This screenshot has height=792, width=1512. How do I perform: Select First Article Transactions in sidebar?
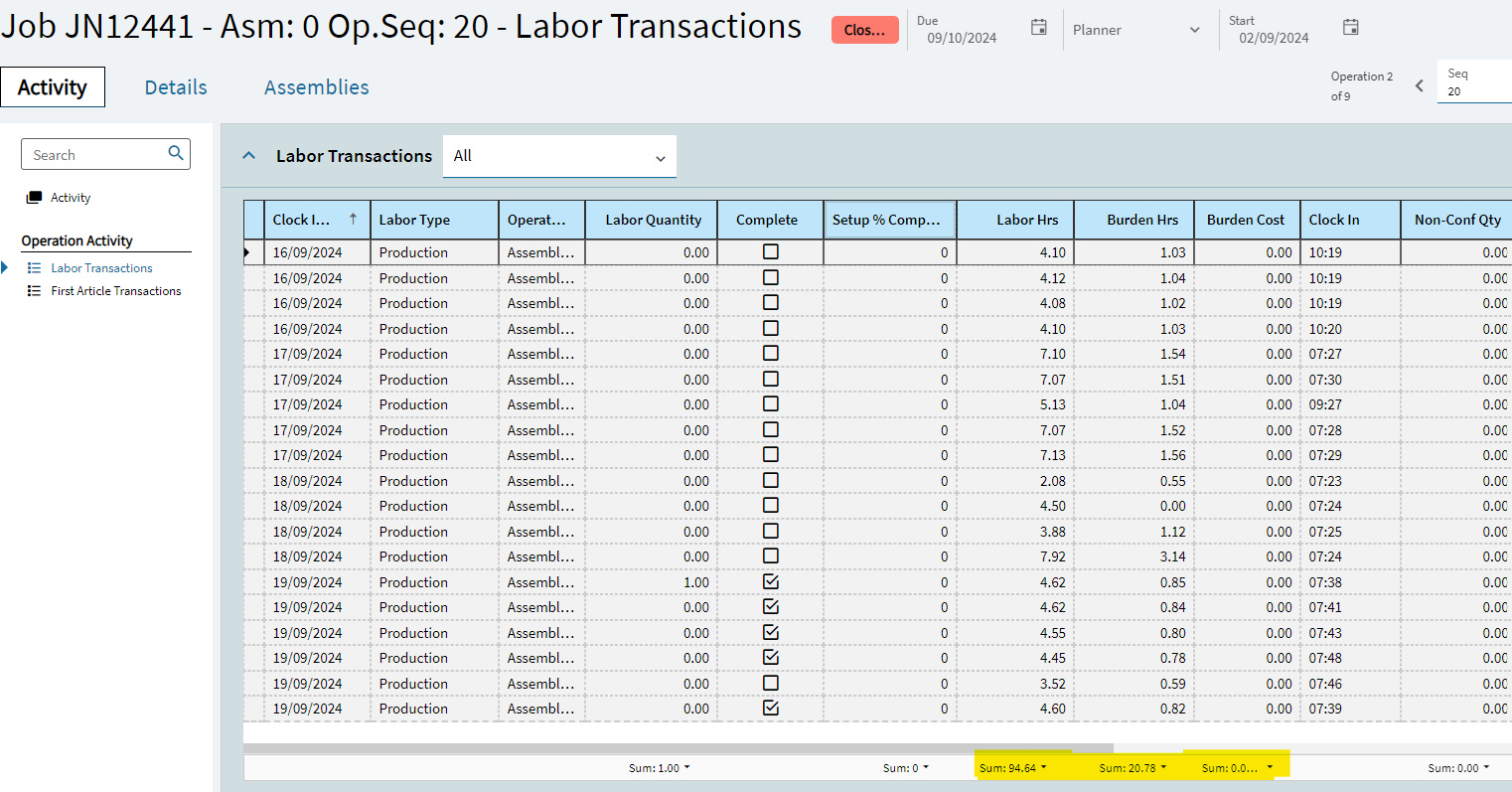[116, 291]
